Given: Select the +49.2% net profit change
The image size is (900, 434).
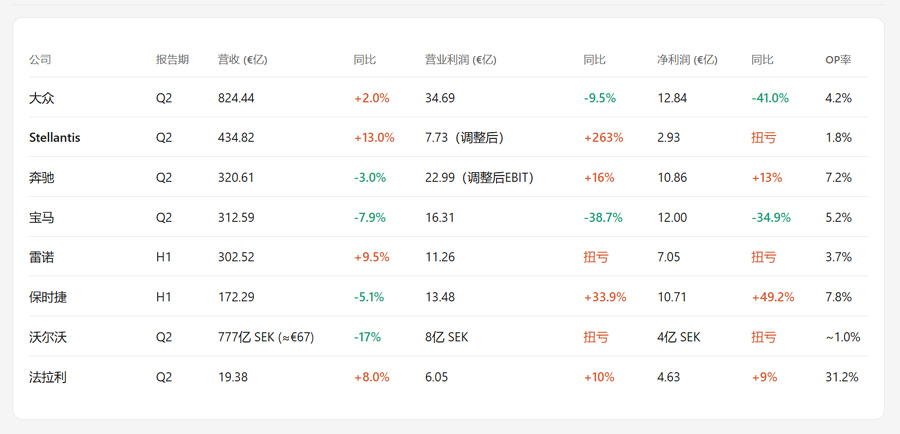Looking at the screenshot, I should point(773,297).
